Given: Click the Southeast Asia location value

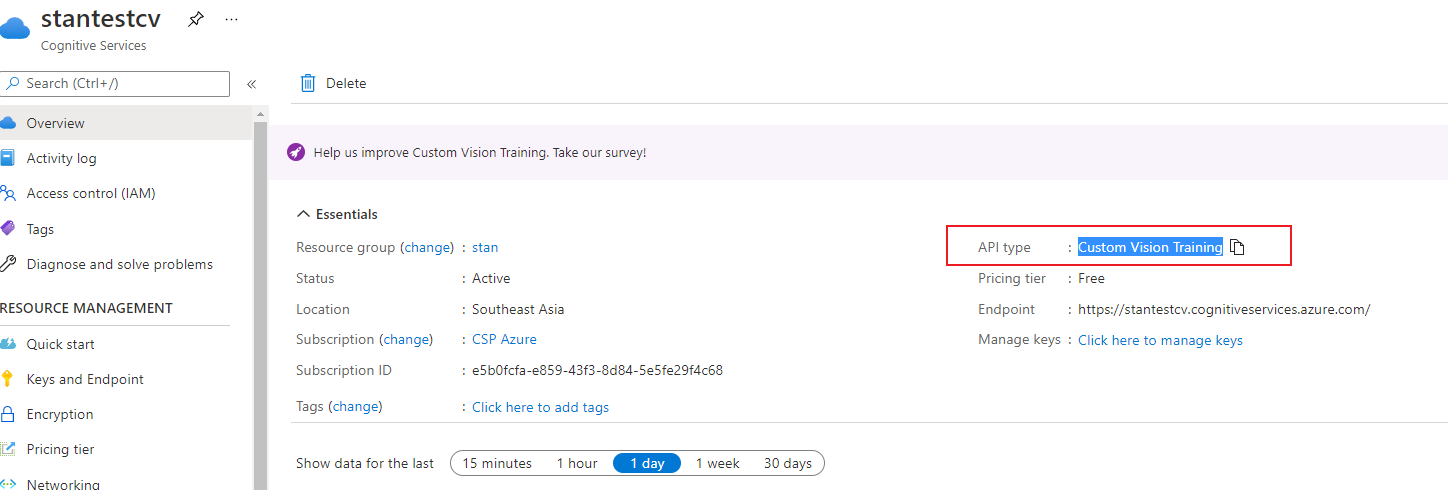Looking at the screenshot, I should (x=518, y=309).
